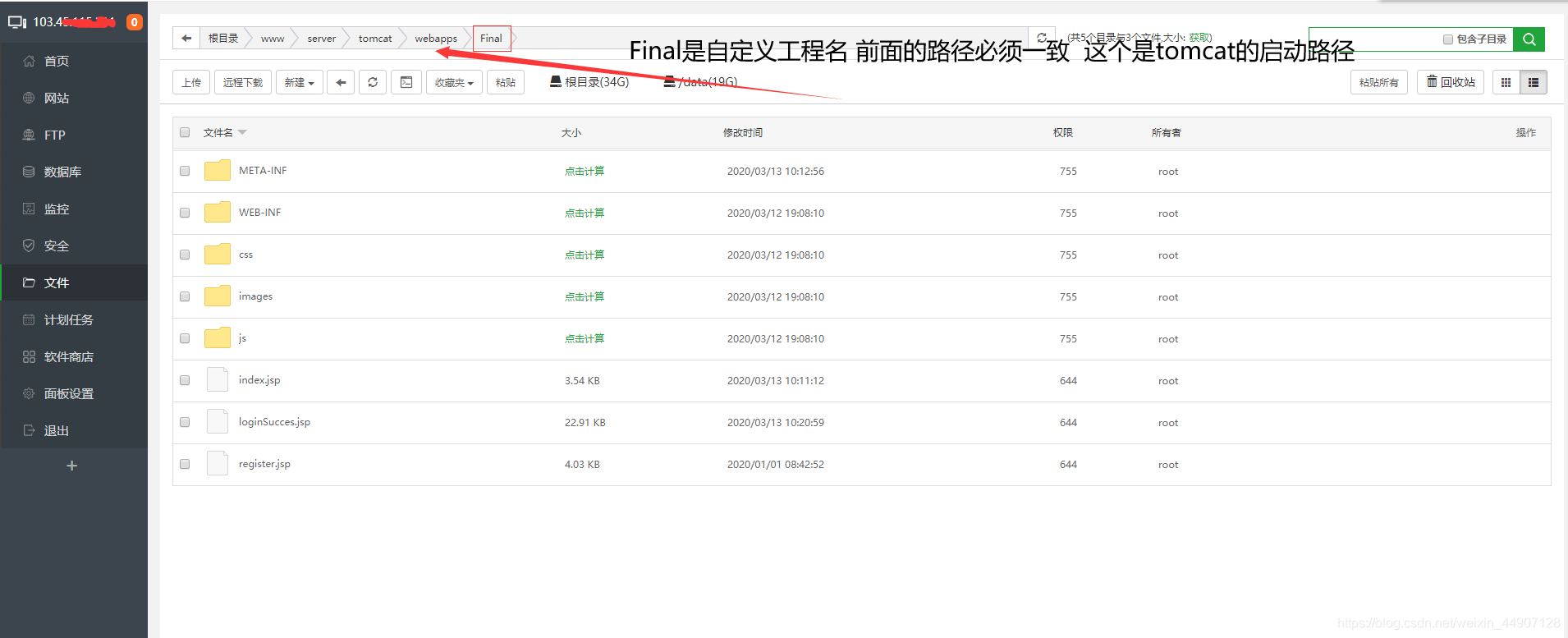
Task: Switch to list view mode
Action: (x=1534, y=82)
